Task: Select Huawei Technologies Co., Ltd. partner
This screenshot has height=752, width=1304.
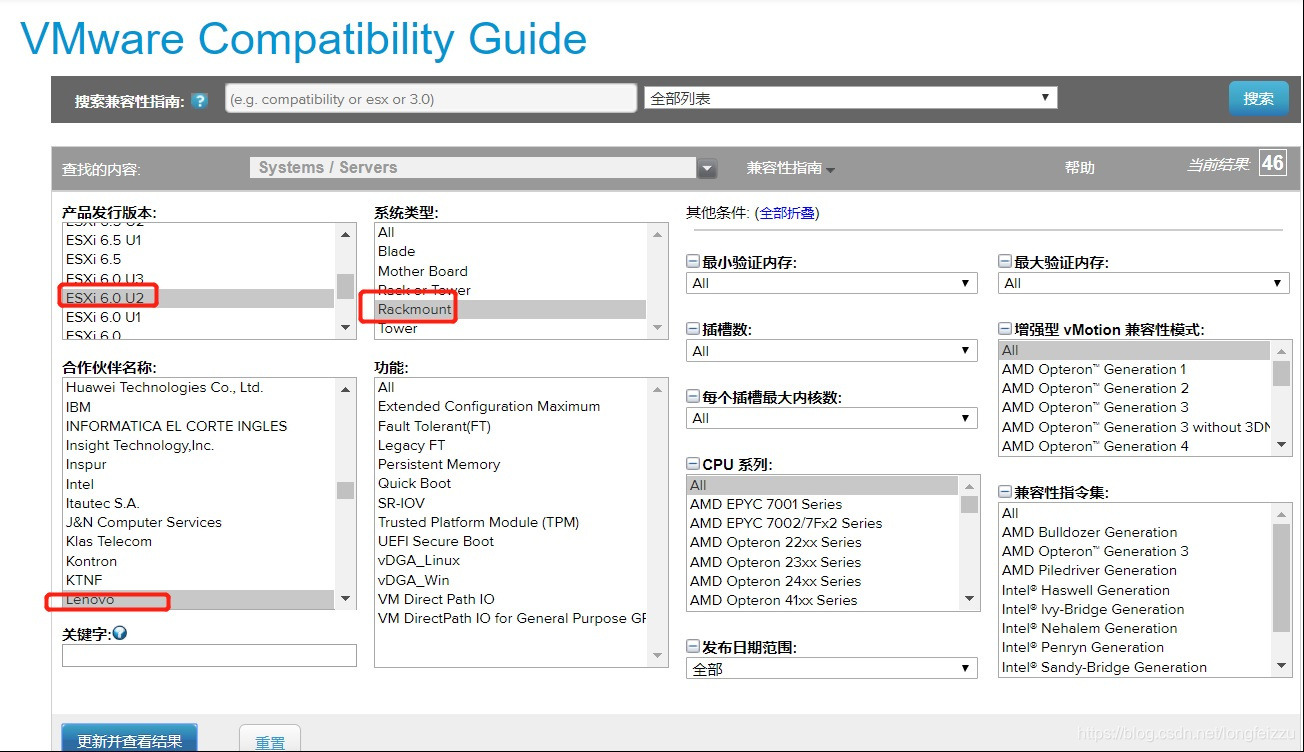Action: pyautogui.click(x=198, y=388)
